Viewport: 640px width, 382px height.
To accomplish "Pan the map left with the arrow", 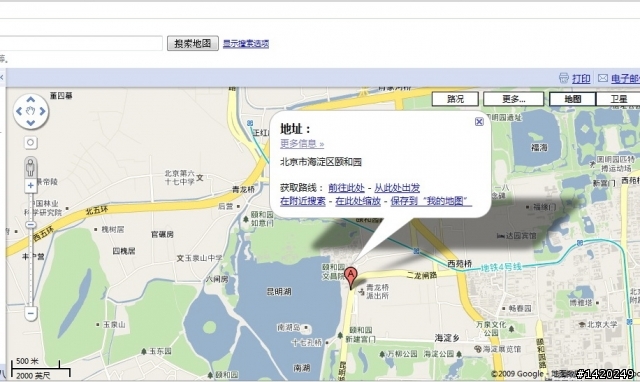I will pos(19,111).
